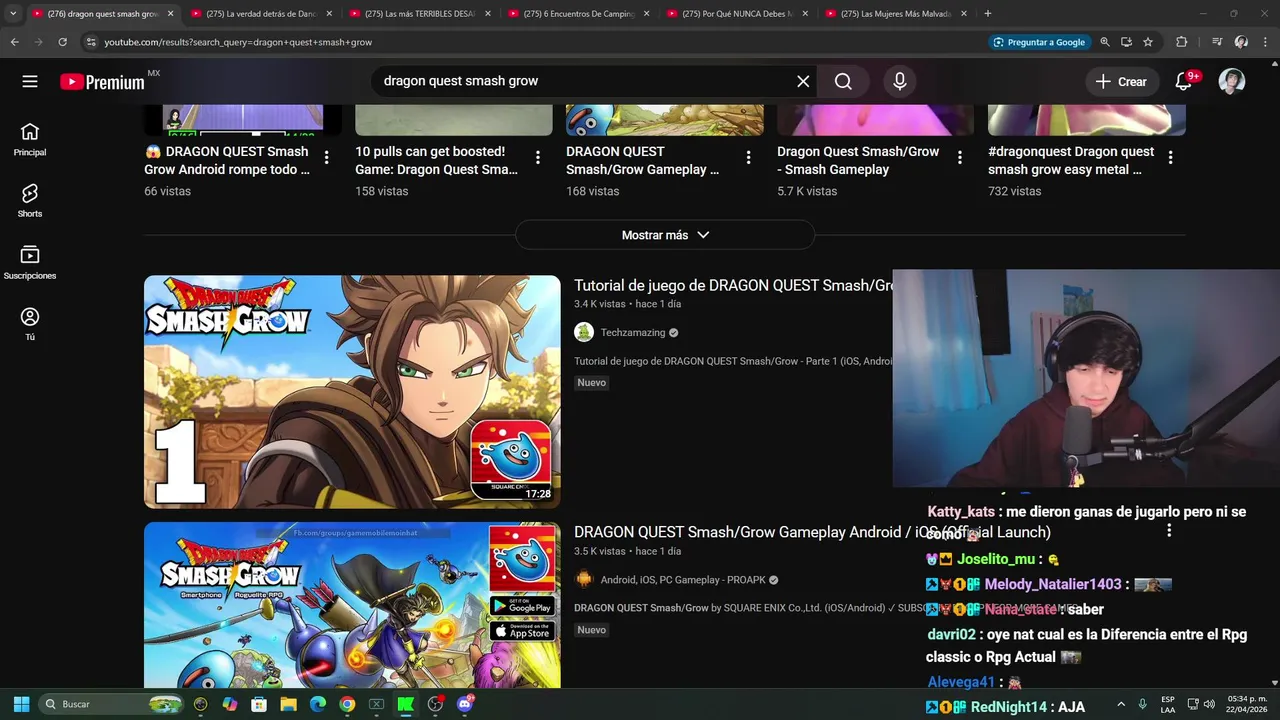Open options for 'Smash Gameplay' 5.7 K short
This screenshot has width=1280, height=720.
coord(959,157)
